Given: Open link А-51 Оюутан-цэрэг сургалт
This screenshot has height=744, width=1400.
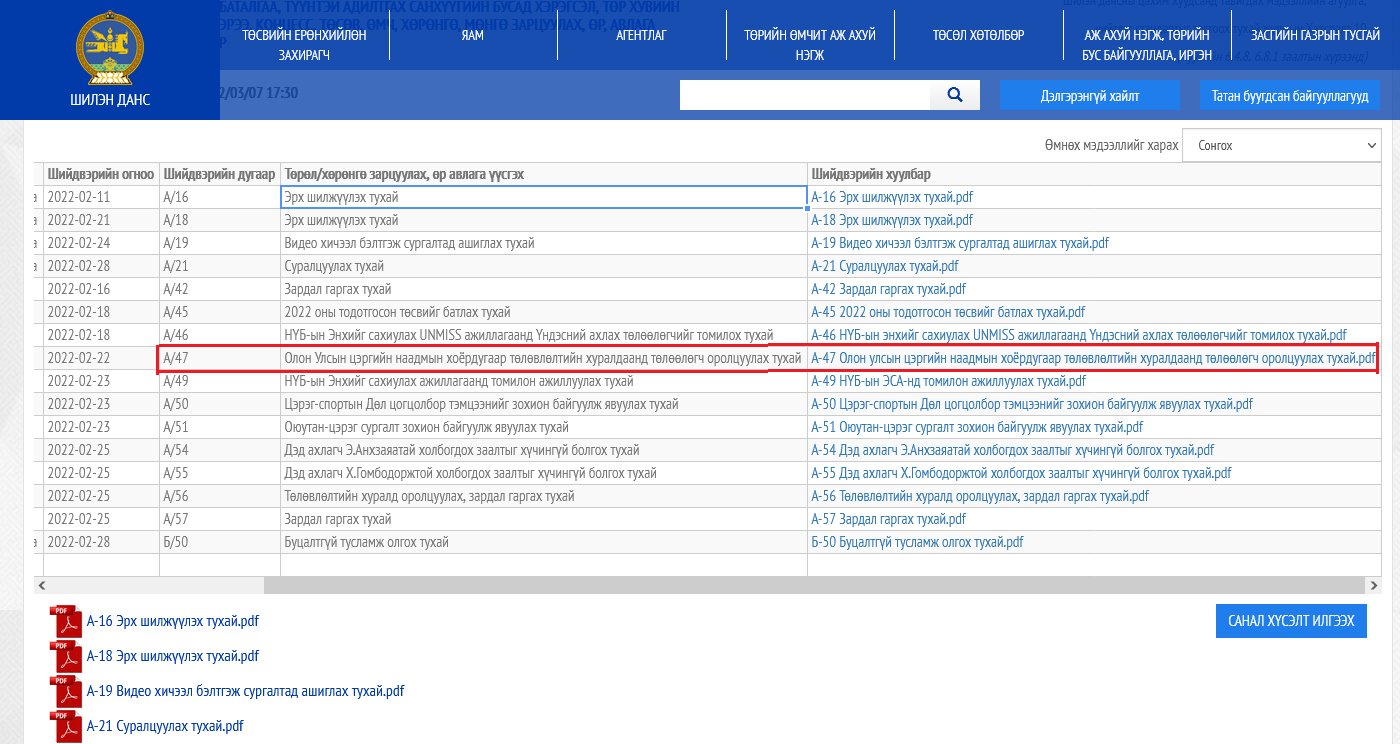Looking at the screenshot, I should [x=977, y=427].
